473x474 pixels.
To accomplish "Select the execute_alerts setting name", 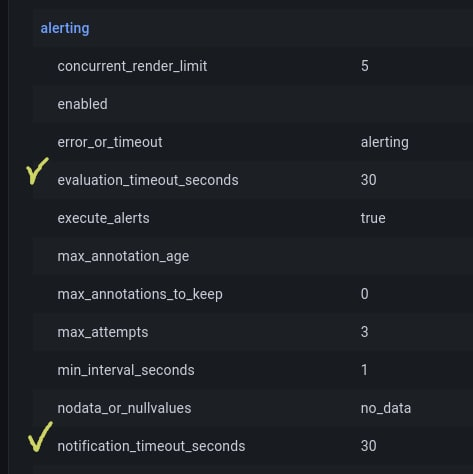I will [x=104, y=218].
